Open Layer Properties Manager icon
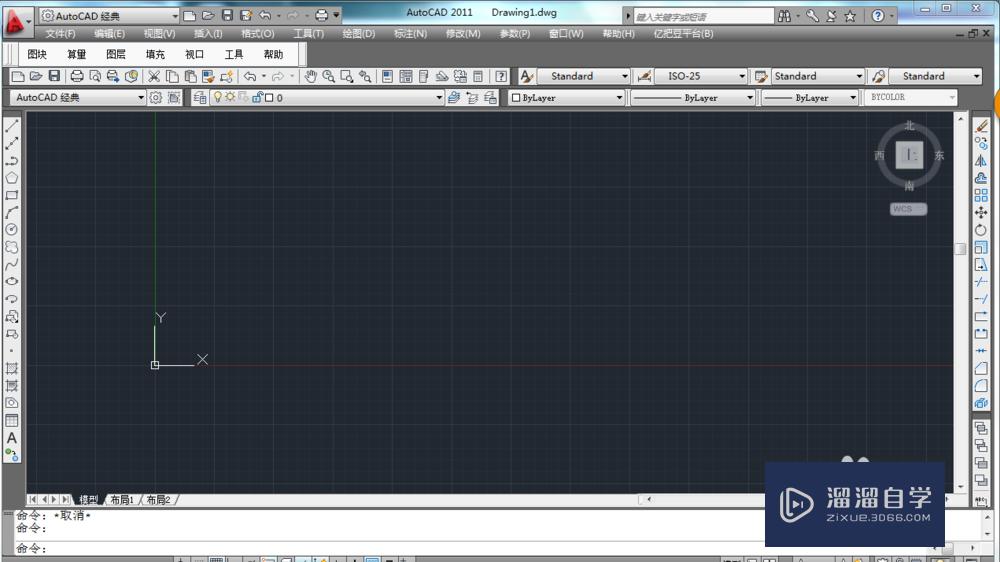 tap(200, 98)
